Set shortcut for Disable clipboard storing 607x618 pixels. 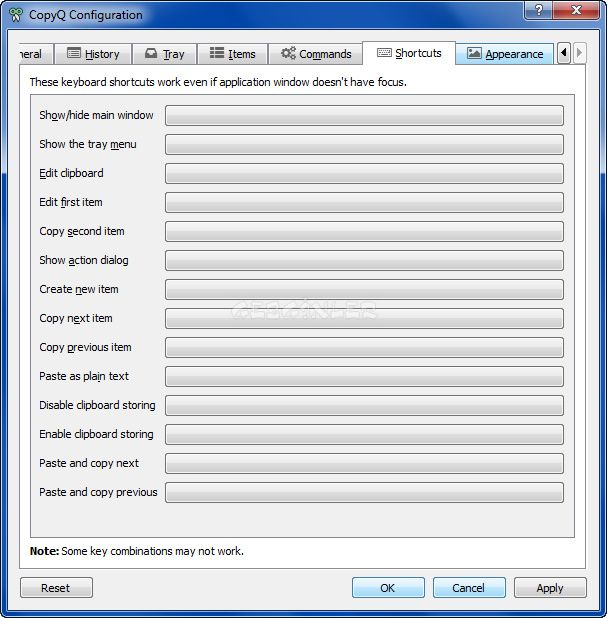coord(364,405)
